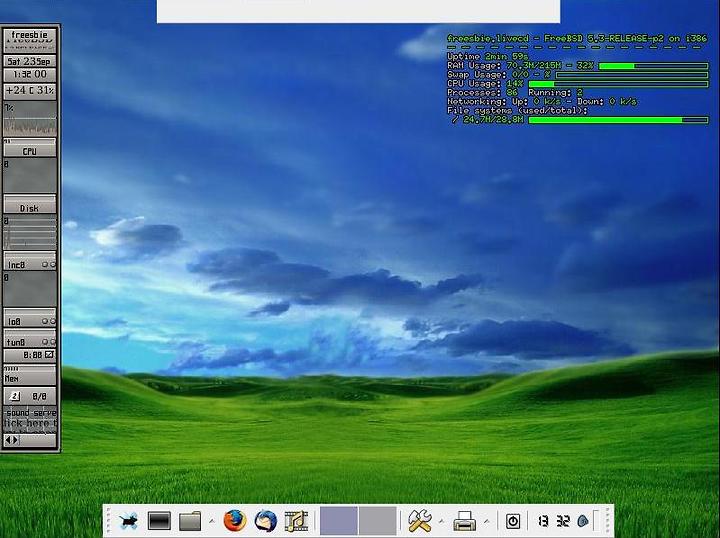Click the left drag handle of the panel
The height and width of the screenshot is (538, 720).
tap(108, 521)
